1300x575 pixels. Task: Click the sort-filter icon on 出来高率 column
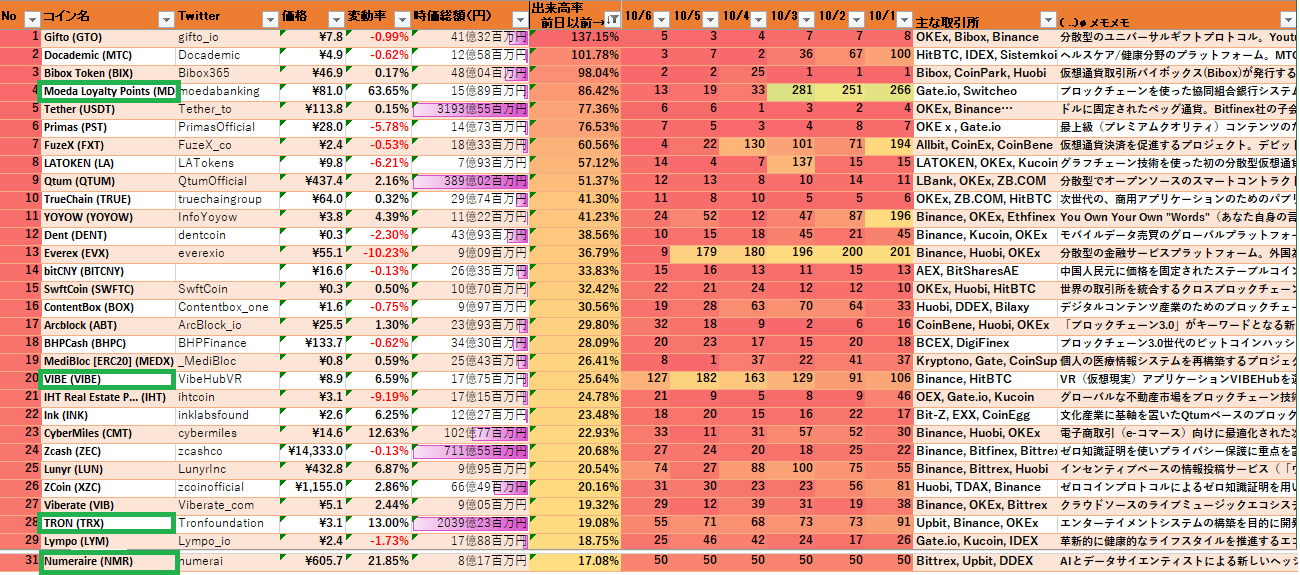610,19
